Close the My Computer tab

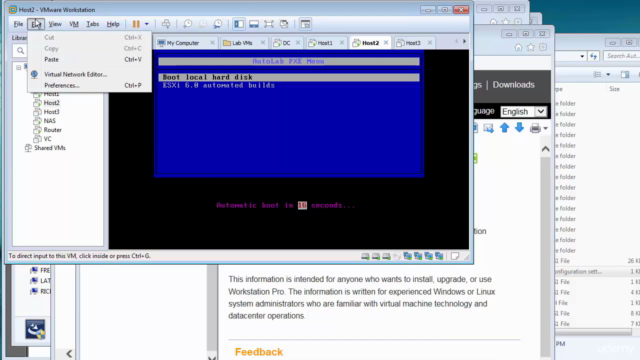[x=212, y=42]
